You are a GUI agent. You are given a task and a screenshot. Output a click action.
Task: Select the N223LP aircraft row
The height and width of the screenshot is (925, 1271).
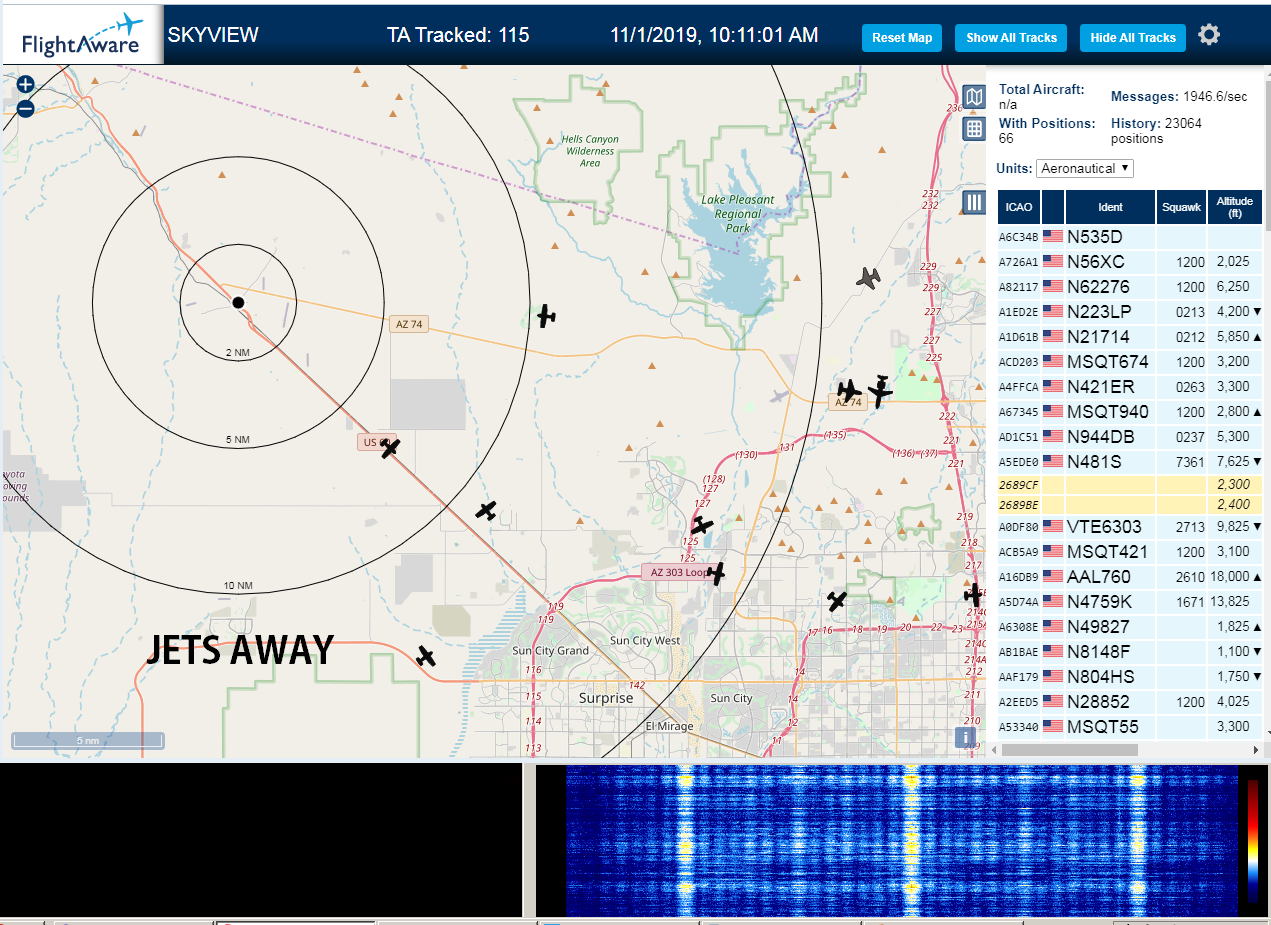pyautogui.click(x=1130, y=312)
